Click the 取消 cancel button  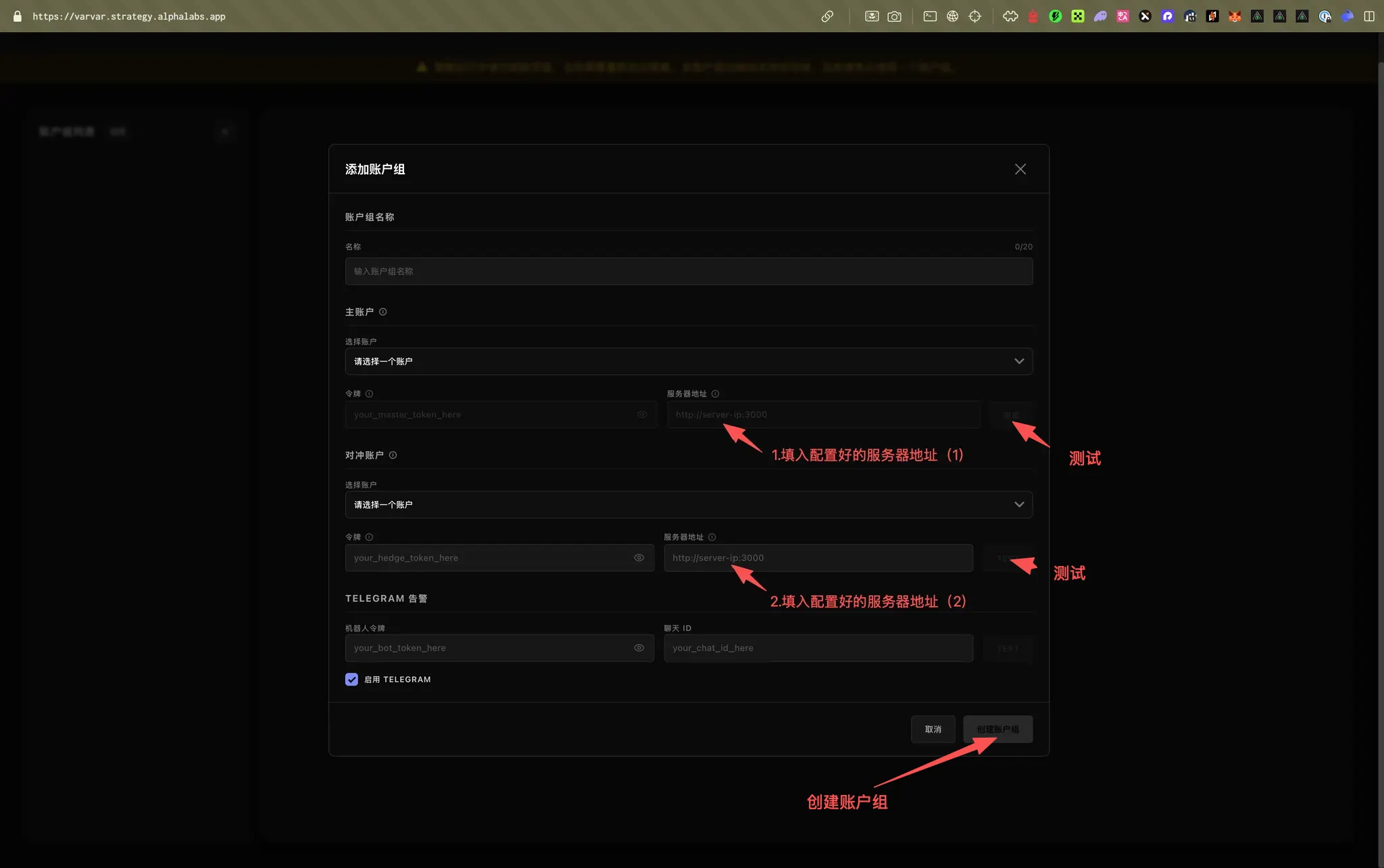coord(933,730)
